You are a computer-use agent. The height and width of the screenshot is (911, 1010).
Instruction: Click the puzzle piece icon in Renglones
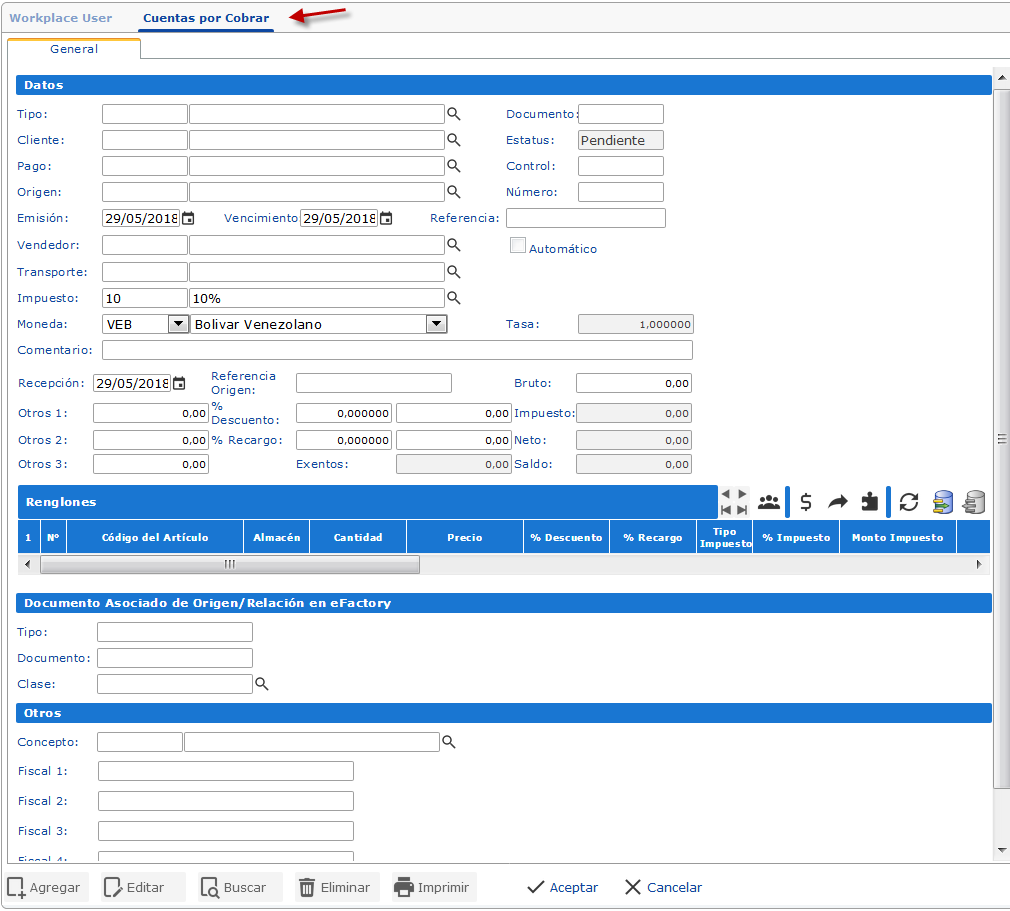870,502
